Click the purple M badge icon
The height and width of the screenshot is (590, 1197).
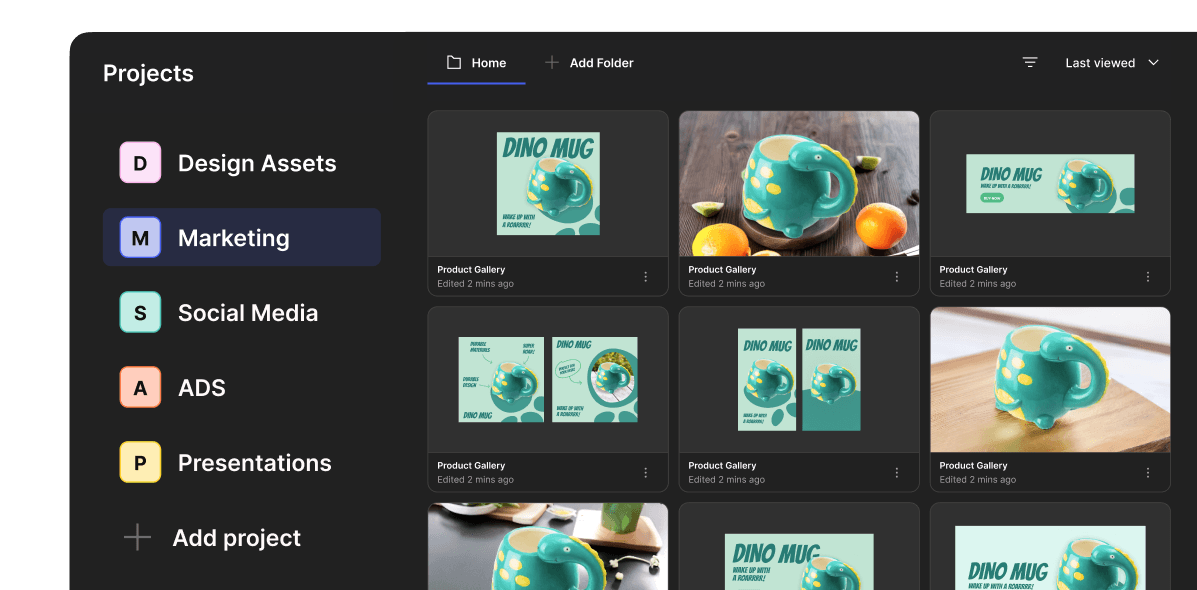[x=140, y=237]
